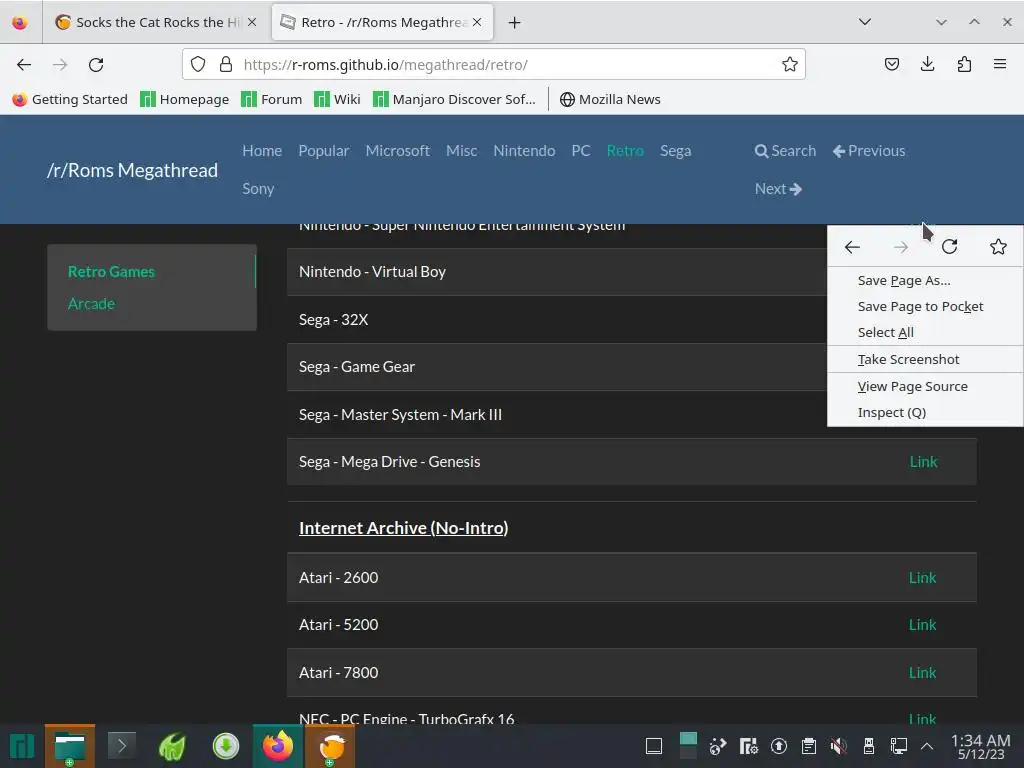Open the Extensions puzzle icon
Viewport: 1024px width, 768px height.
[x=964, y=64]
